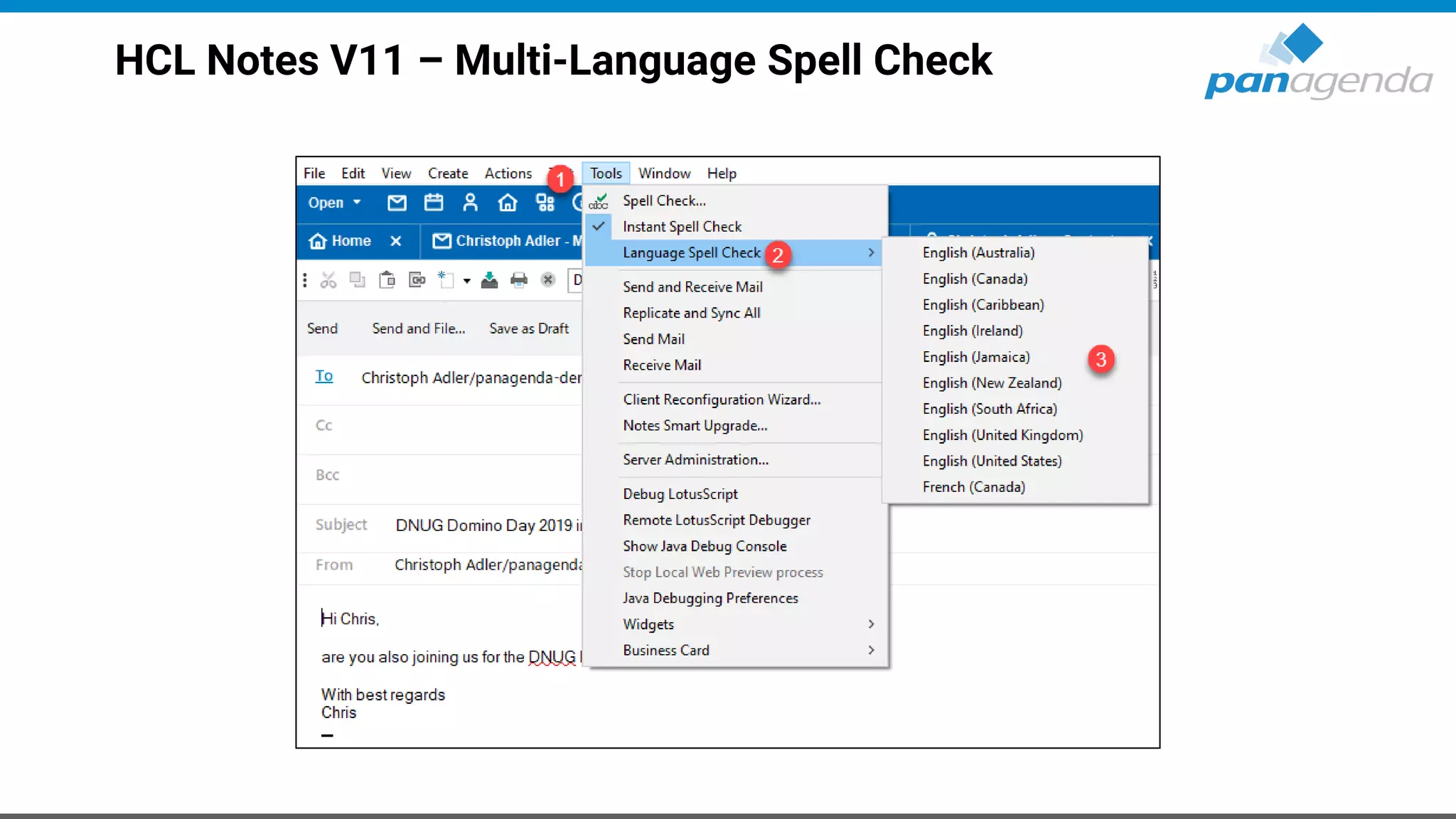Open the Actions menu

508,173
